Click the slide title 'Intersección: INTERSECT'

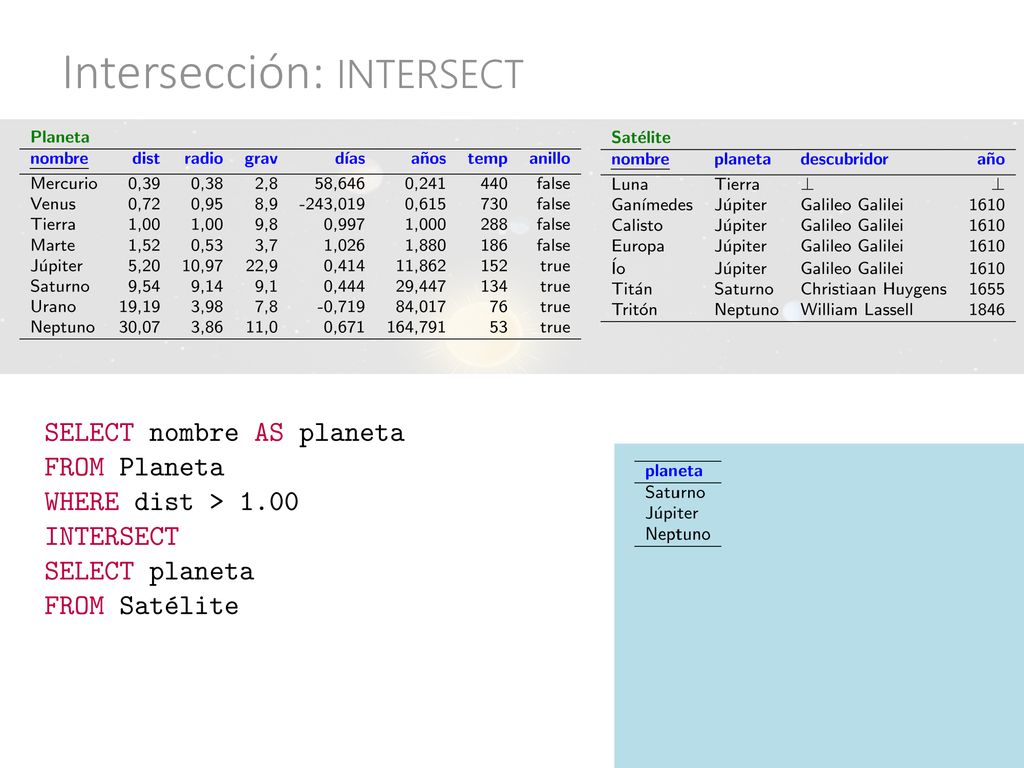[293, 74]
